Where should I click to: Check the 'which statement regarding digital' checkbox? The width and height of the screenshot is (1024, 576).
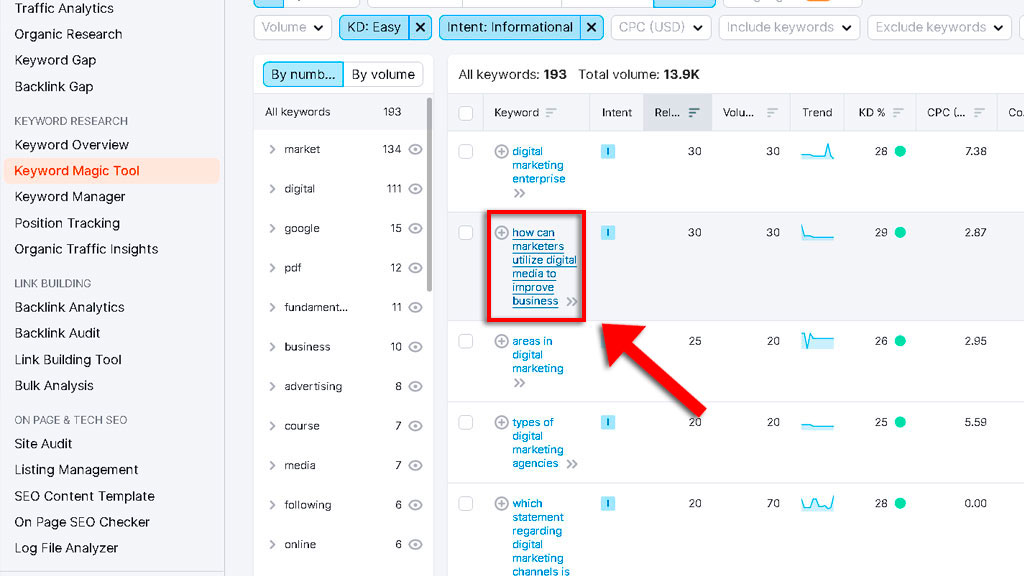pyautogui.click(x=466, y=504)
